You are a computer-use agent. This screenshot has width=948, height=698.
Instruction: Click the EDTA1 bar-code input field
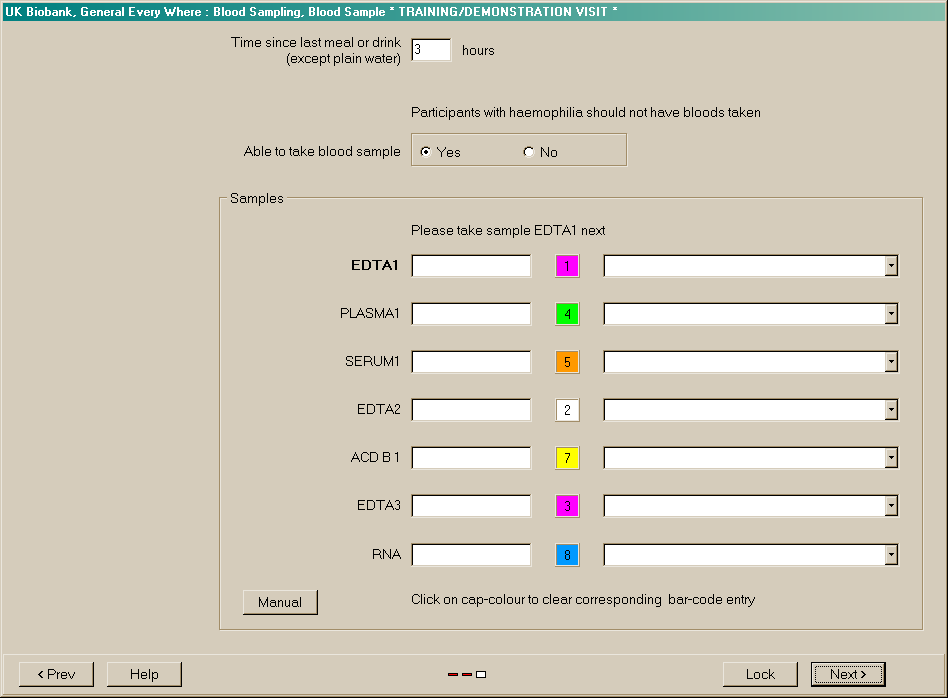click(471, 266)
